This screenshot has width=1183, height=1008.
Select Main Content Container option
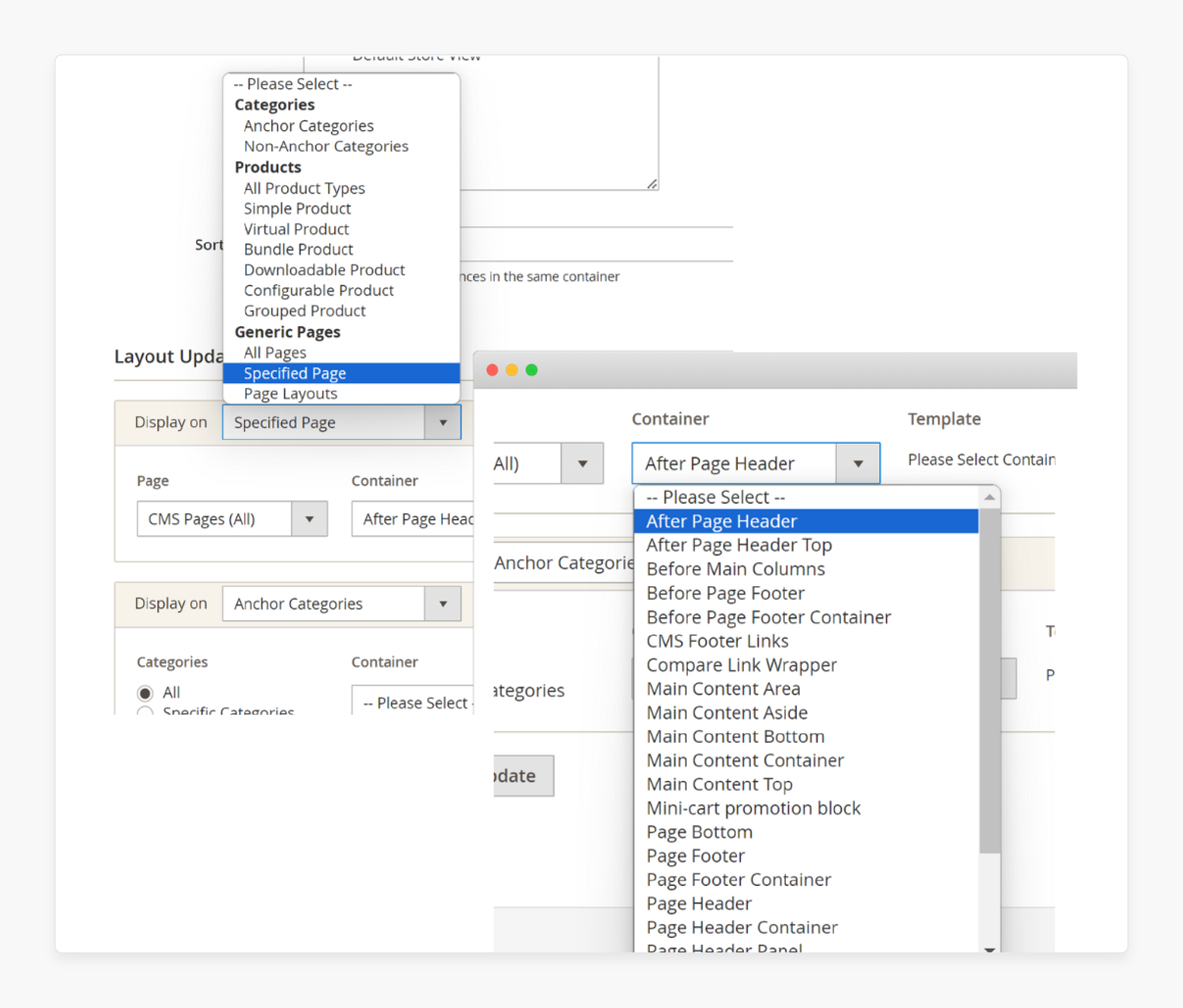click(x=806, y=760)
